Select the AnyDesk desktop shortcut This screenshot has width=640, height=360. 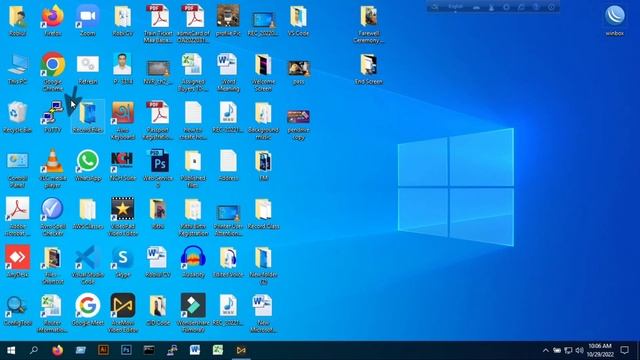[x=18, y=261]
